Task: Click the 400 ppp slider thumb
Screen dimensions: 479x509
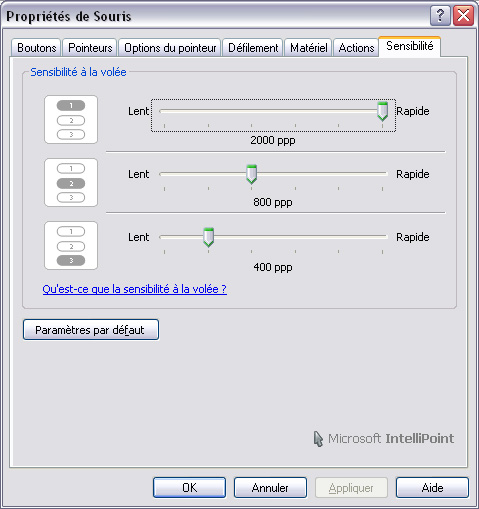Action: tap(208, 237)
